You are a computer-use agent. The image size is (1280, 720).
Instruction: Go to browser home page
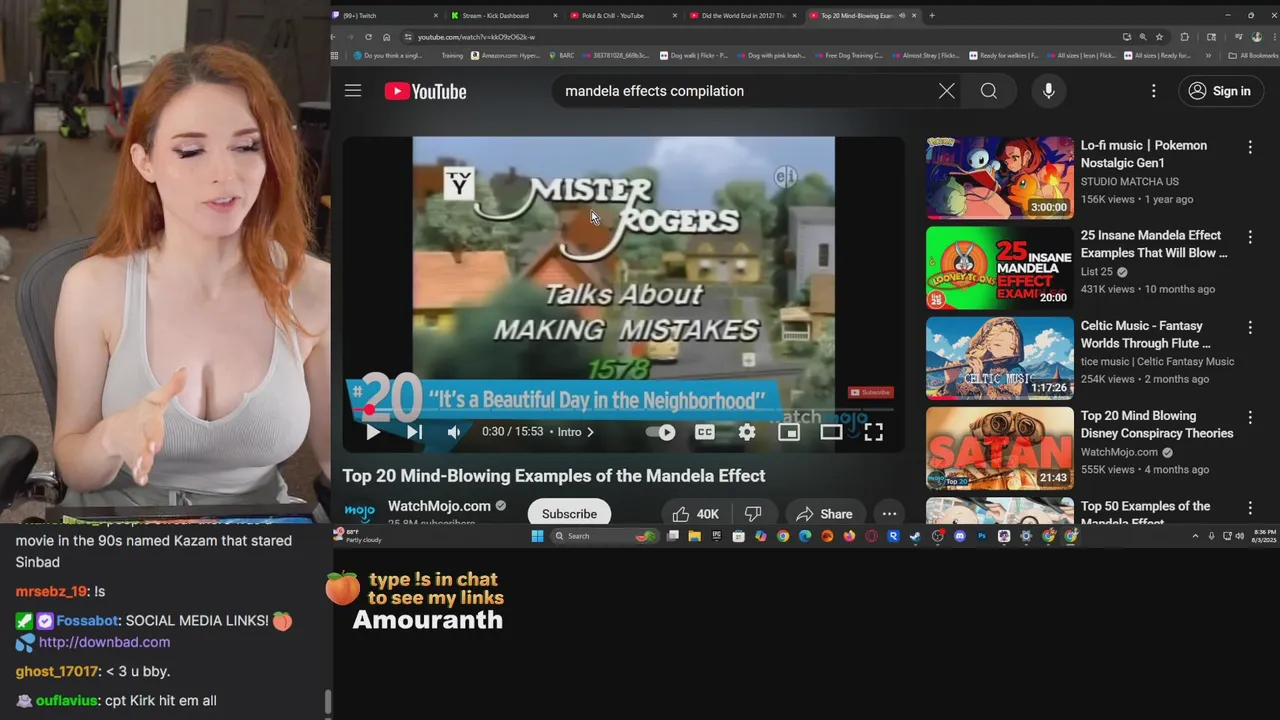tap(386, 37)
